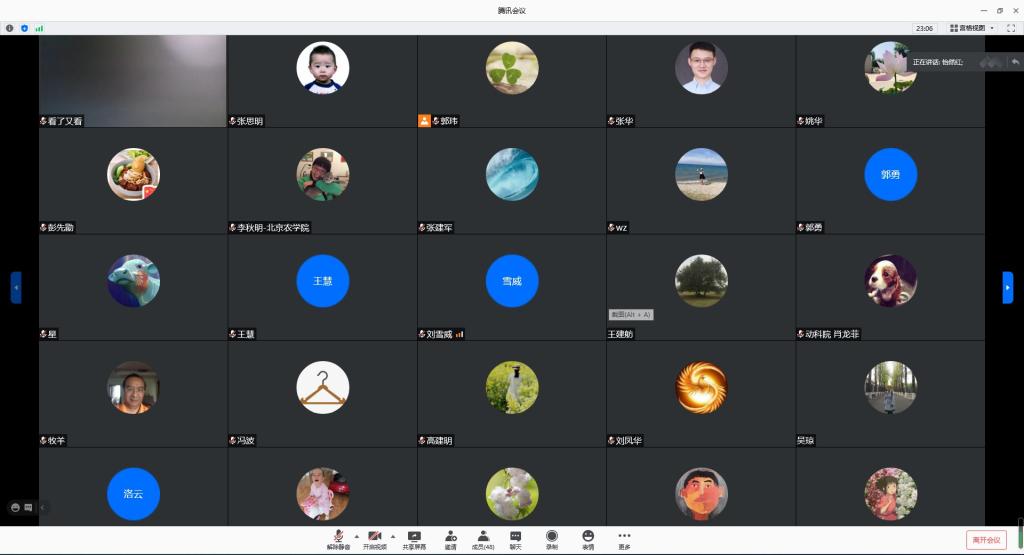Select 张华's participant tile

pos(700,81)
